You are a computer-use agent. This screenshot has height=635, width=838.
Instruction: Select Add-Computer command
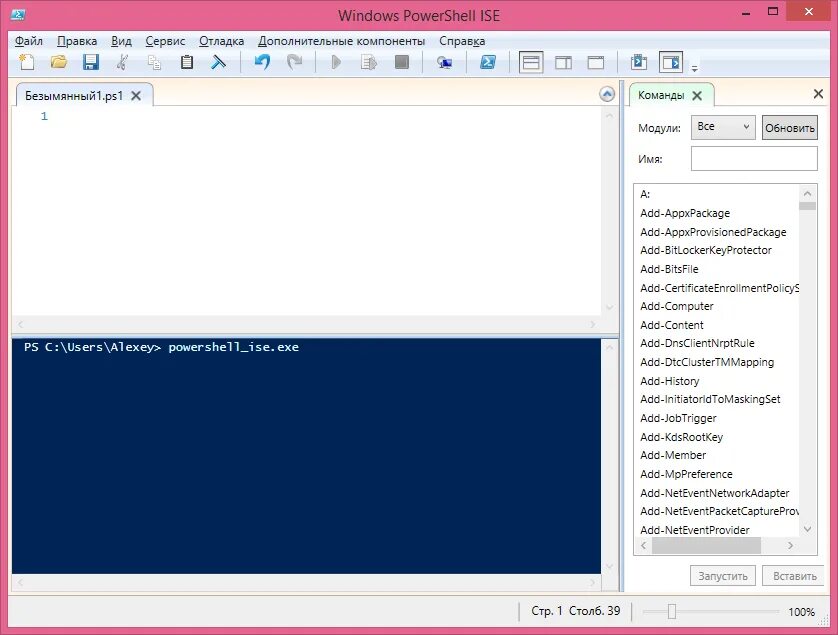click(x=677, y=306)
